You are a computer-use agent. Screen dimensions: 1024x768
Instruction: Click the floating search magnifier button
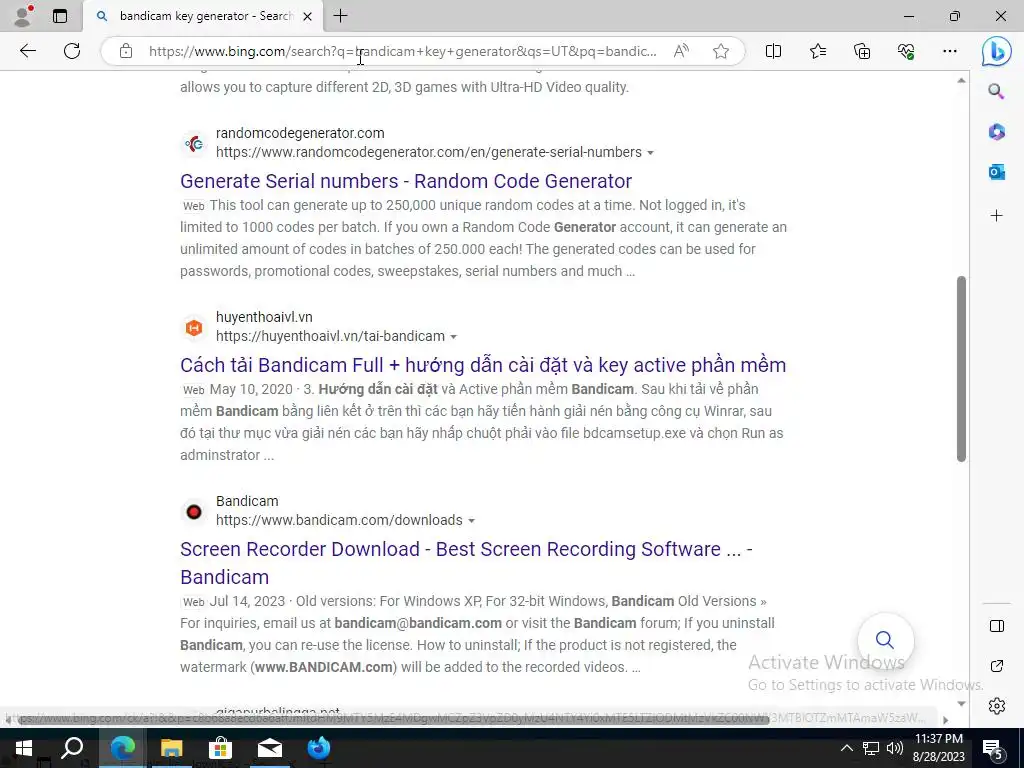click(885, 640)
